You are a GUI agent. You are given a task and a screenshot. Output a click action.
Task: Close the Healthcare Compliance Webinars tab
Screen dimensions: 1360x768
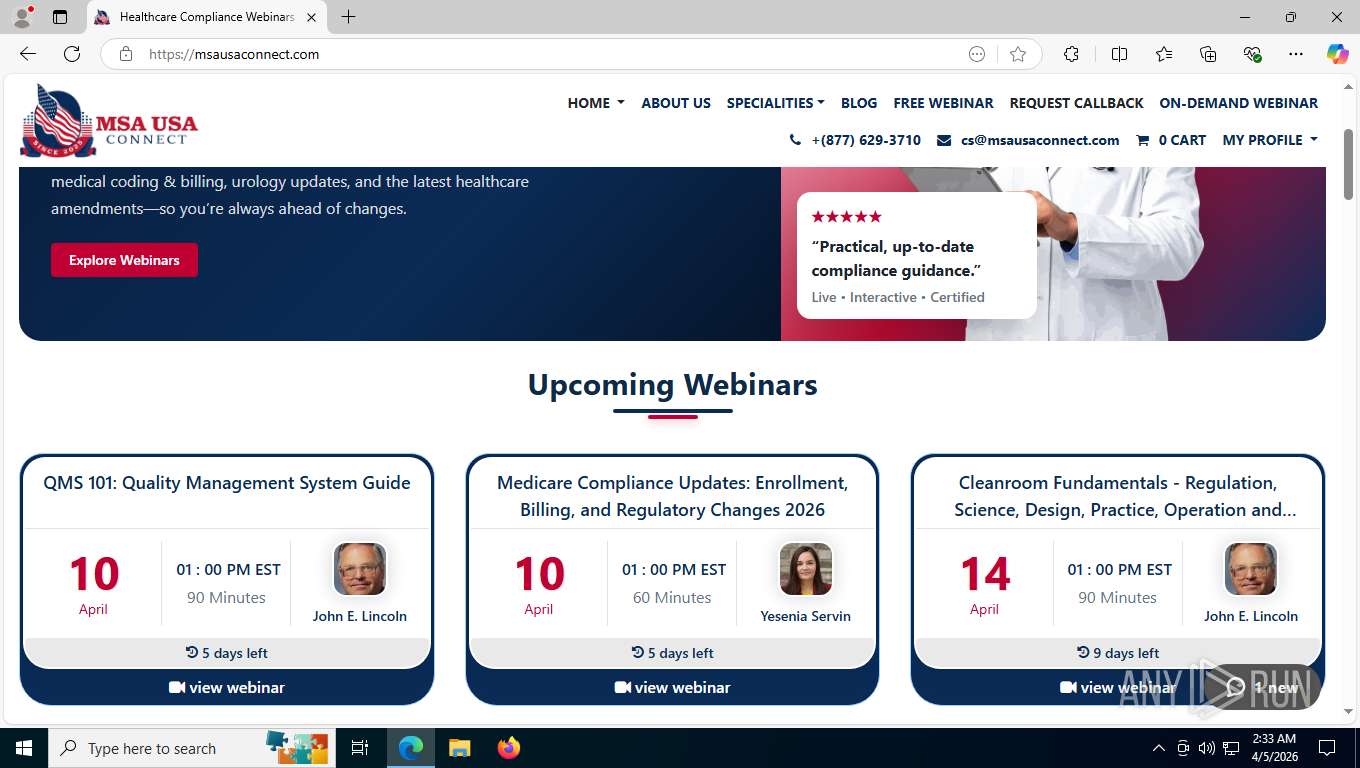coord(311,17)
